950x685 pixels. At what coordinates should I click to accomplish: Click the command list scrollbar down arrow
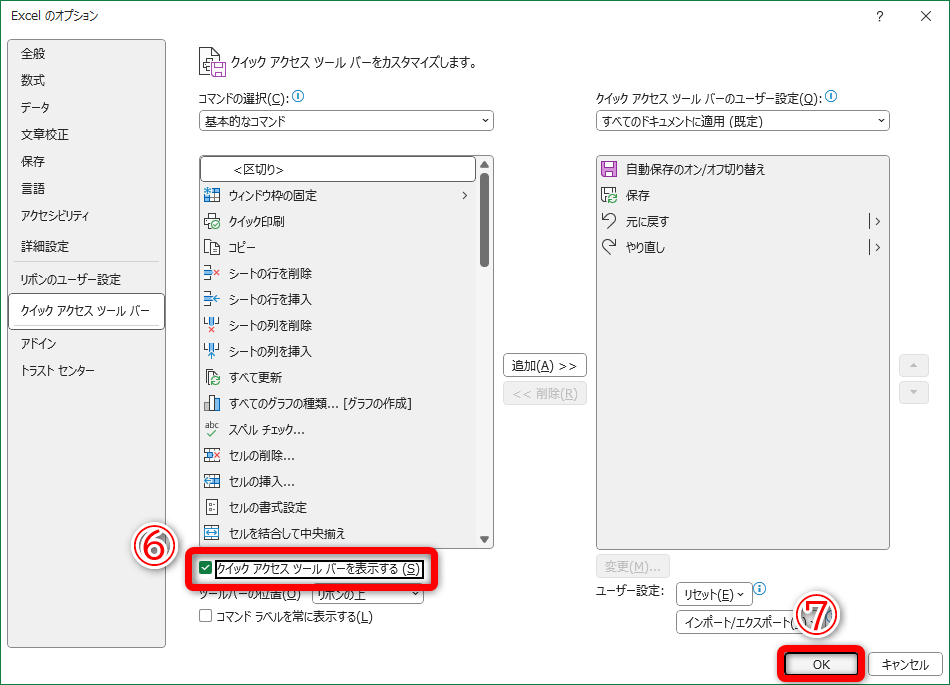coord(485,540)
